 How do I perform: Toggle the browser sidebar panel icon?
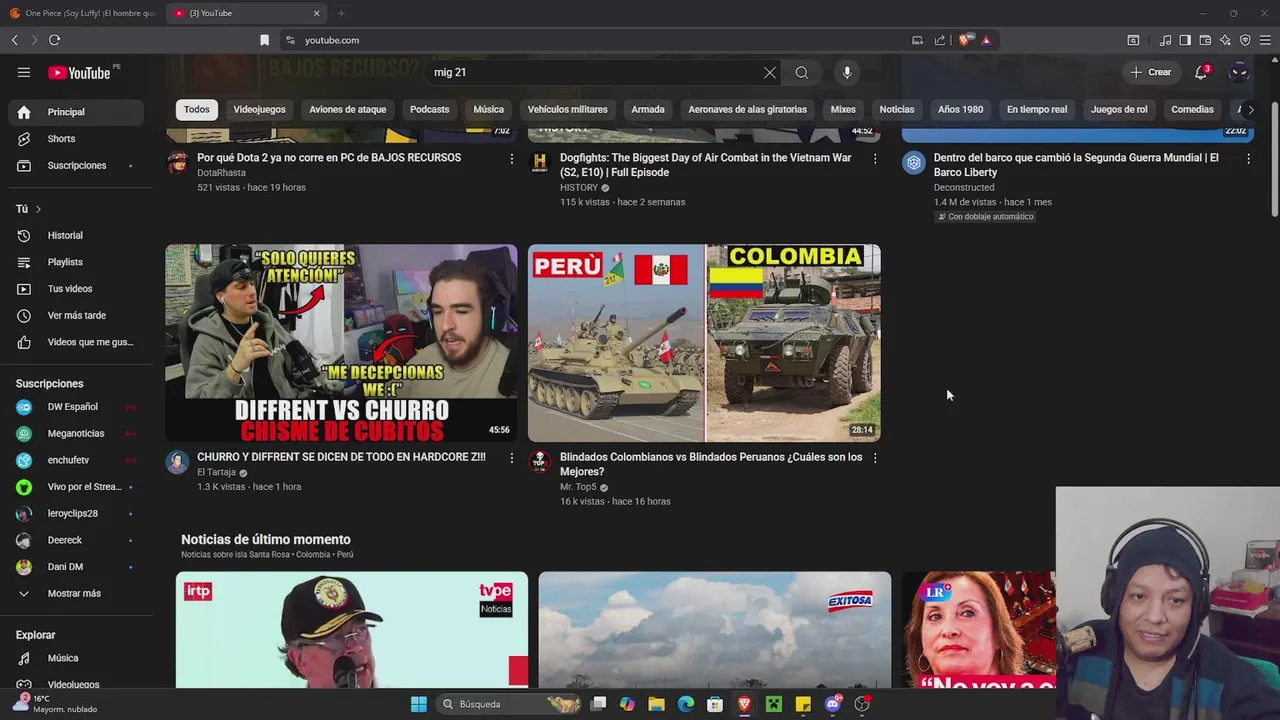[1185, 40]
